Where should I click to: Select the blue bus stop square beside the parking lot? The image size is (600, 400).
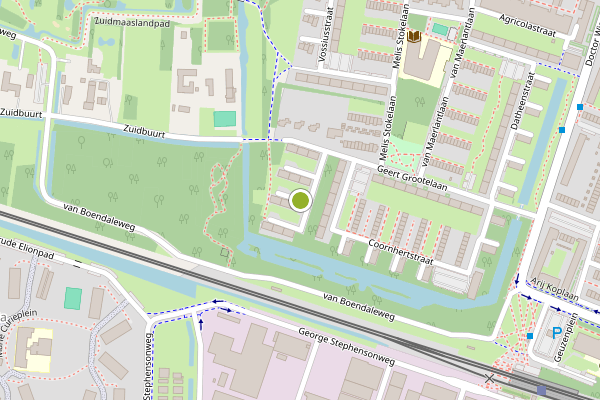(530, 336)
